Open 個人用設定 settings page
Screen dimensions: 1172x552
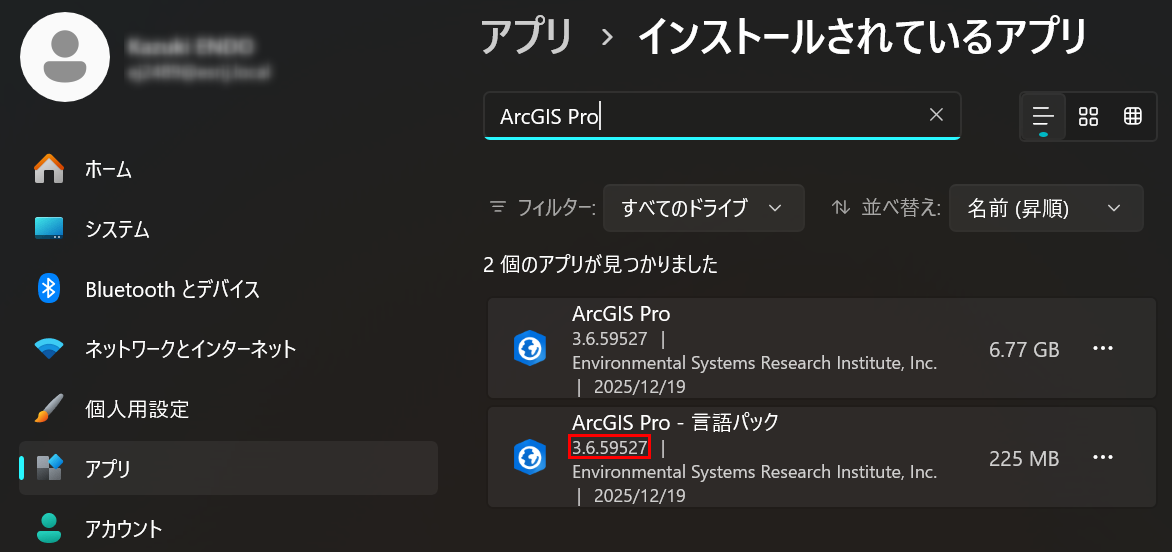point(137,409)
